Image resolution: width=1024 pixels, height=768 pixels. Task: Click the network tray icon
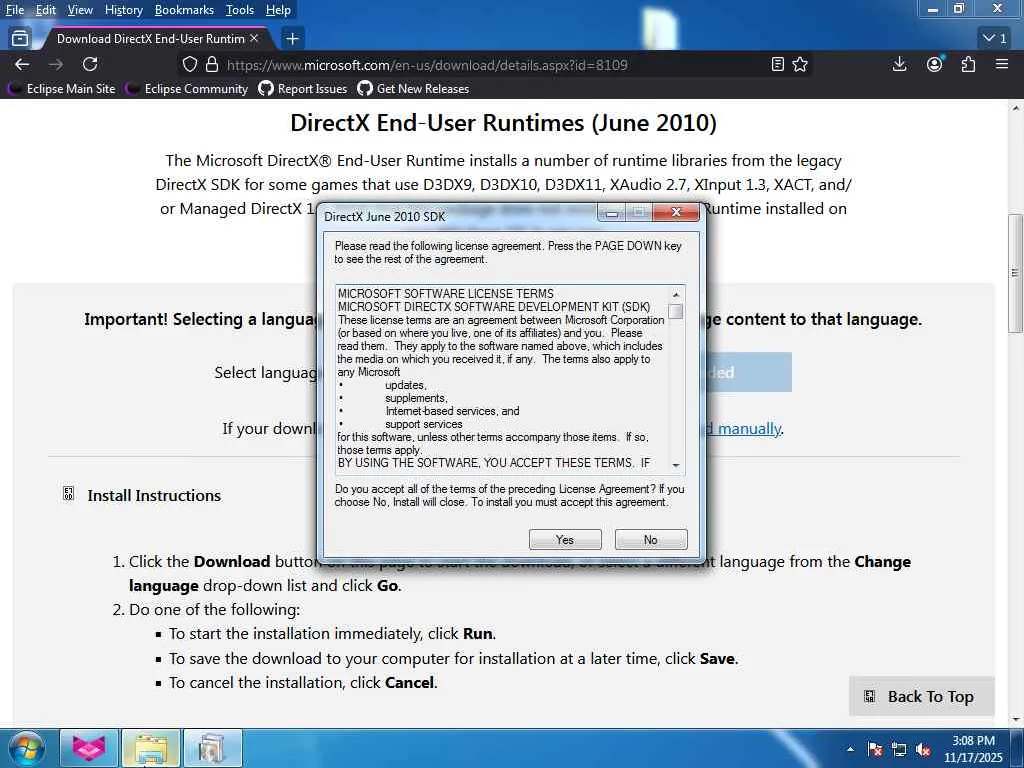[899, 749]
